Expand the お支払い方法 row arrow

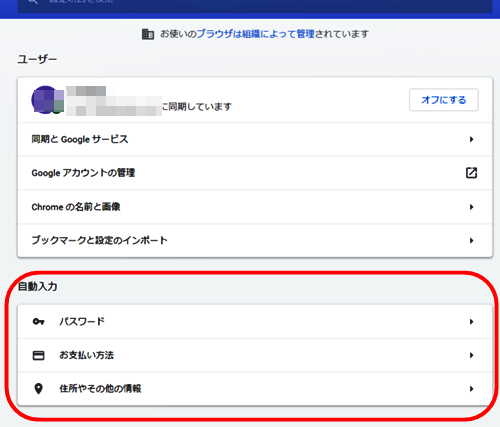[471, 355]
